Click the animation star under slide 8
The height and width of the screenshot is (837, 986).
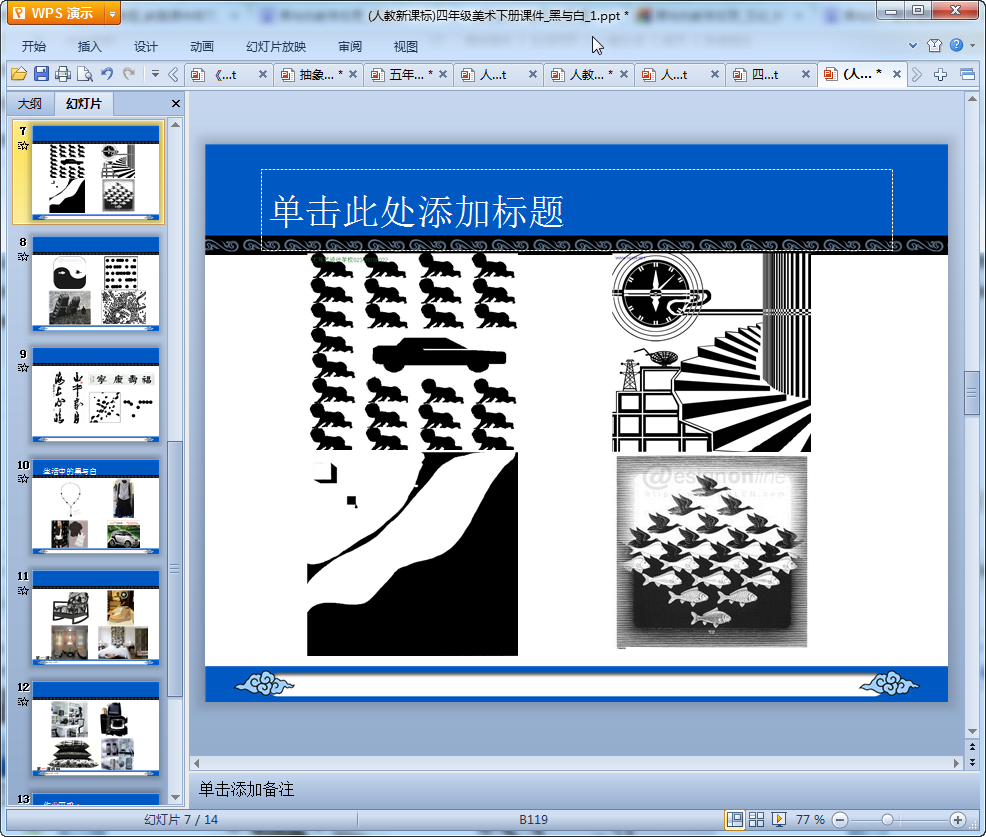[x=23, y=257]
